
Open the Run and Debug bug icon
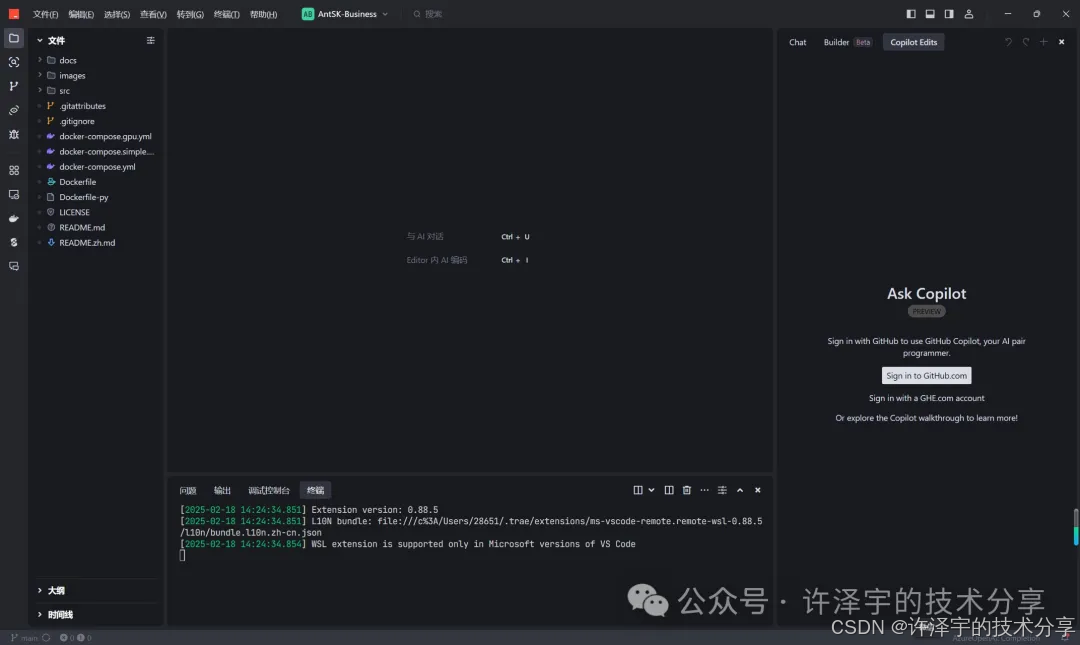tap(14, 134)
